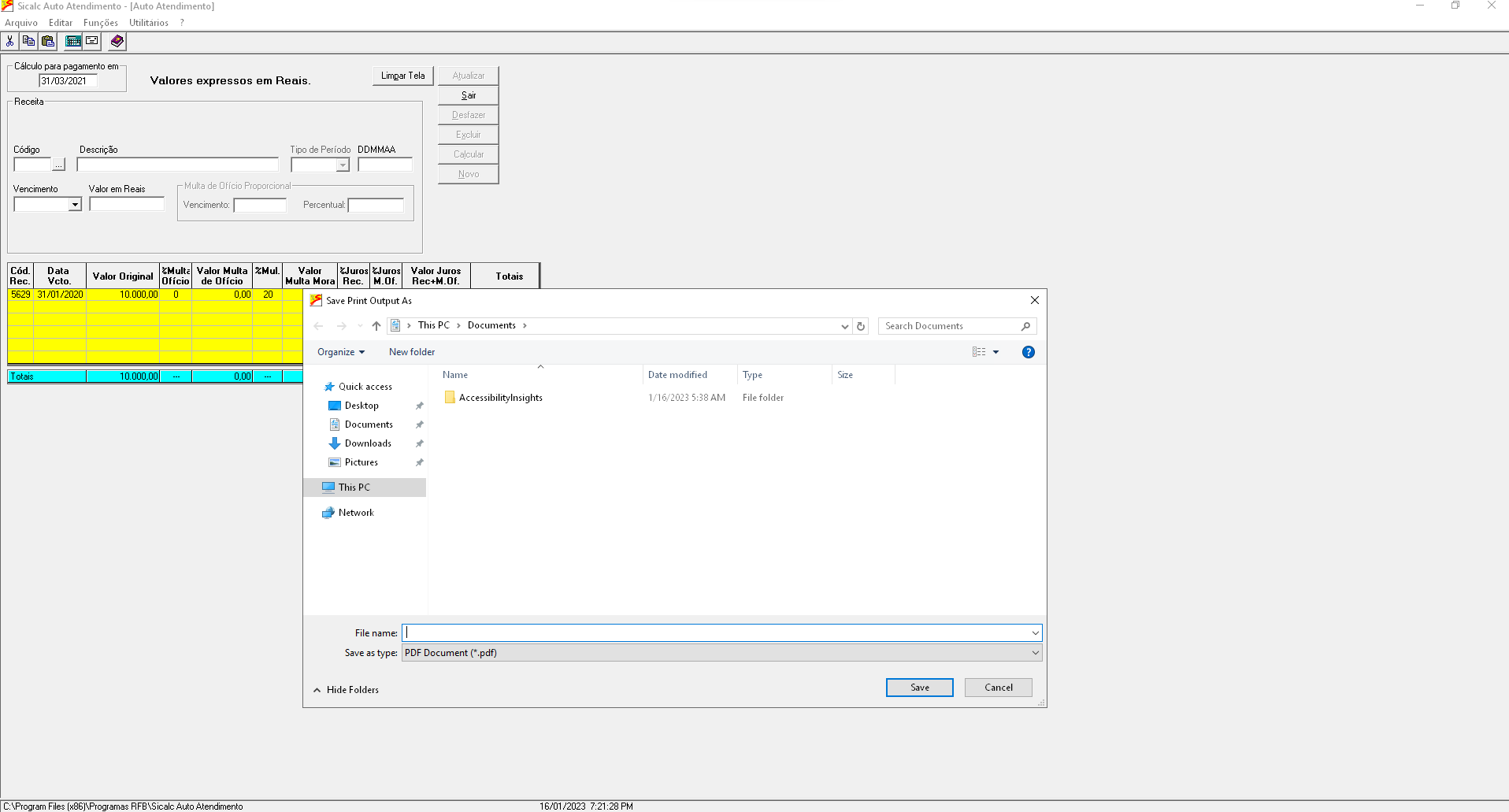The height and width of the screenshot is (812, 1509).
Task: Click the Cancel button in dialog
Action: coord(998,688)
